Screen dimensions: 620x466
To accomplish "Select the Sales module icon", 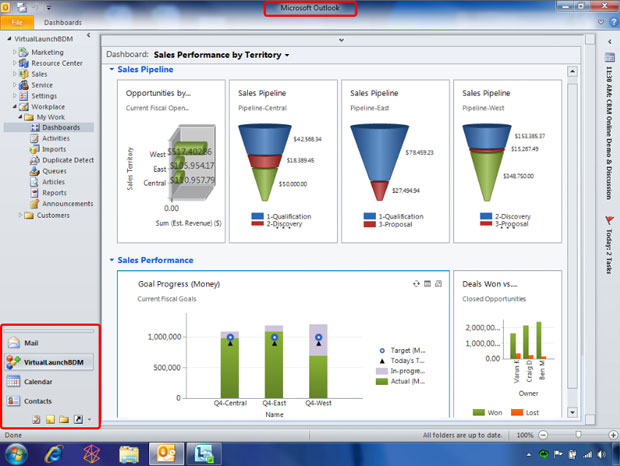I will click(x=24, y=74).
